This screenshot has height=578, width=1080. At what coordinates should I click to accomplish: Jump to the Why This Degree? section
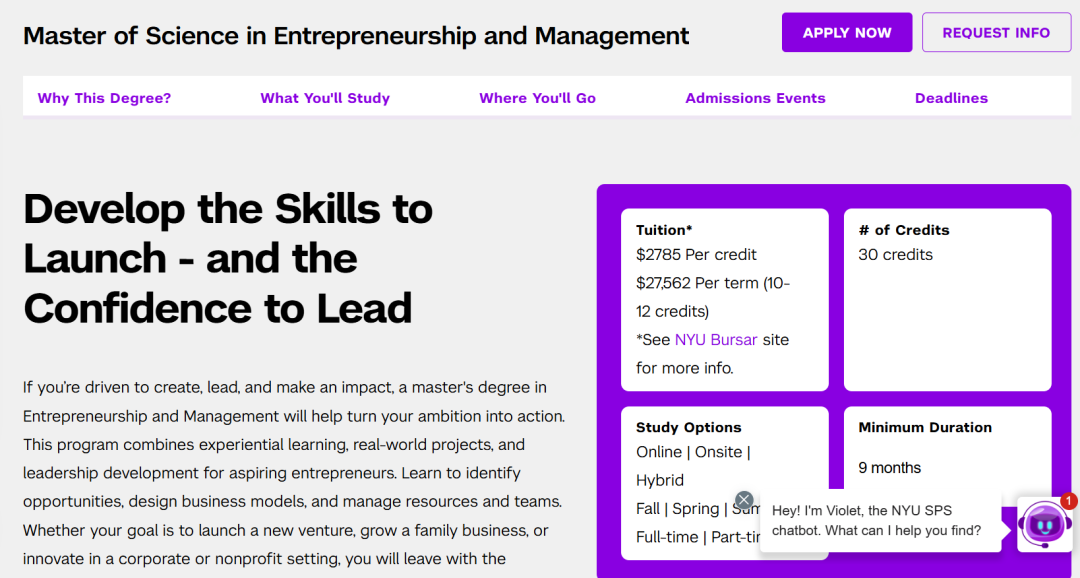(x=104, y=98)
